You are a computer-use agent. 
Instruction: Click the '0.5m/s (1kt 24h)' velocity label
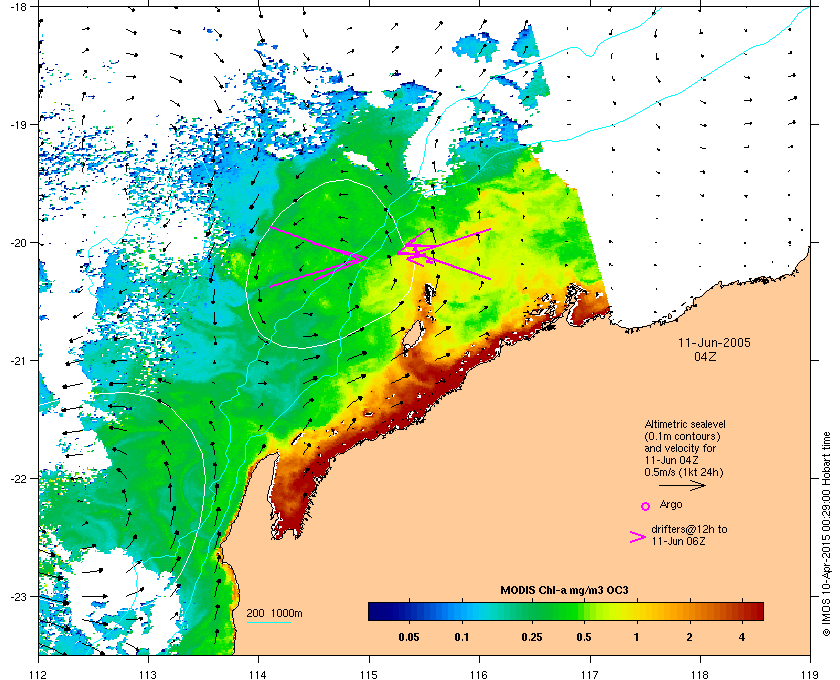pos(684,473)
